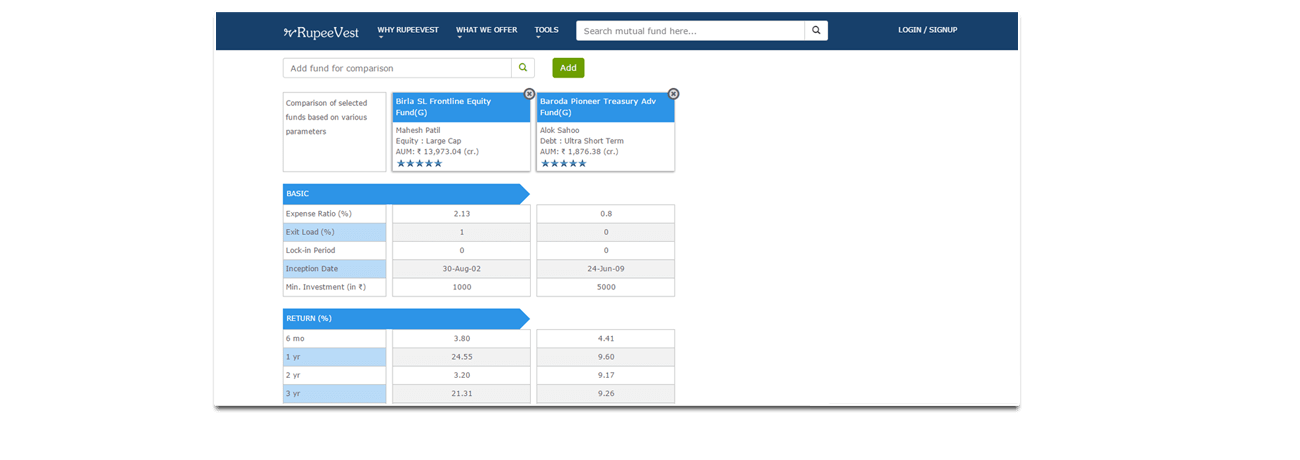1300x460 pixels.
Task: Click Debt : Ultra Short Term text
Action: pos(583,141)
